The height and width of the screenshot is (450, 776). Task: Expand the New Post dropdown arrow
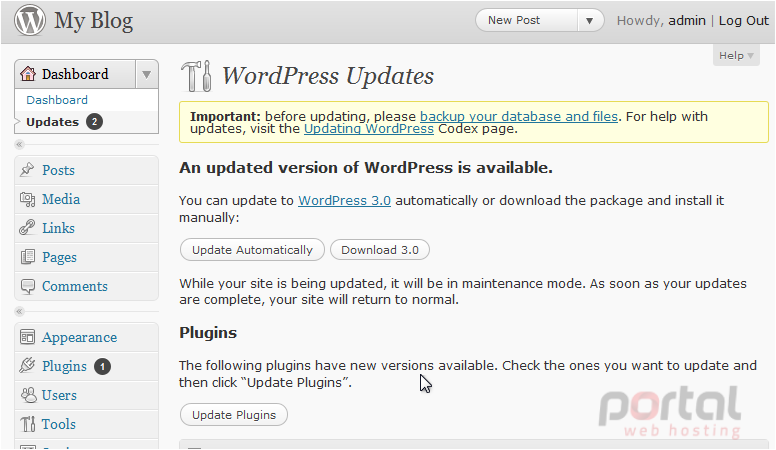point(589,21)
